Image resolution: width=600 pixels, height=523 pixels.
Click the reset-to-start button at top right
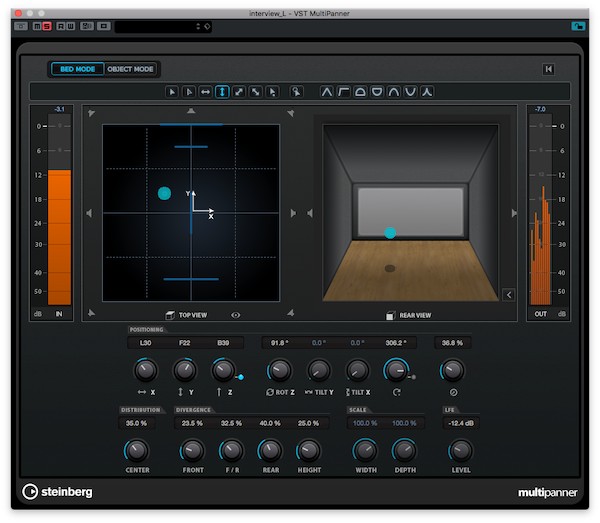pos(548,69)
